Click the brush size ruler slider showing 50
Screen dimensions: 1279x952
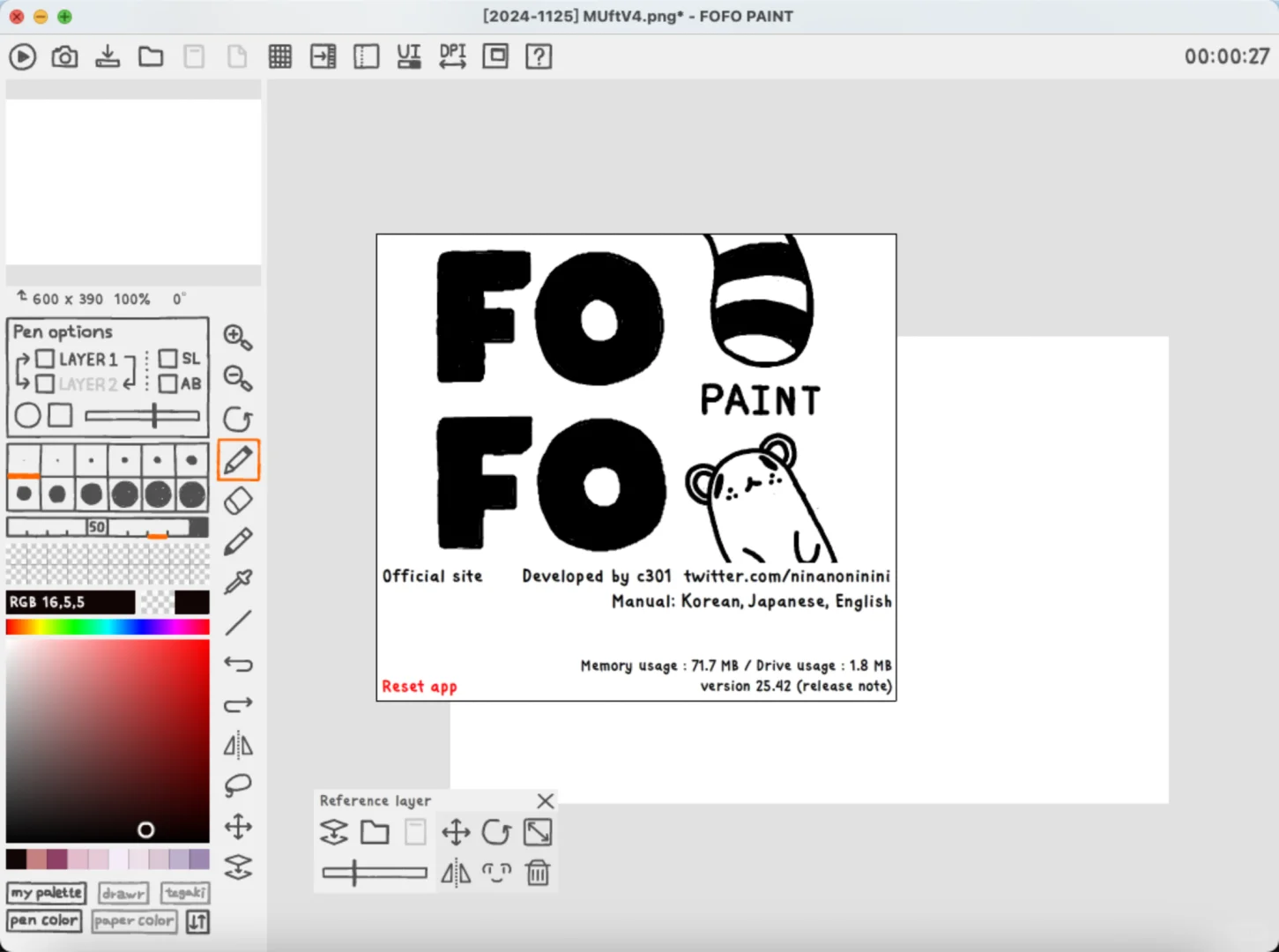click(108, 527)
